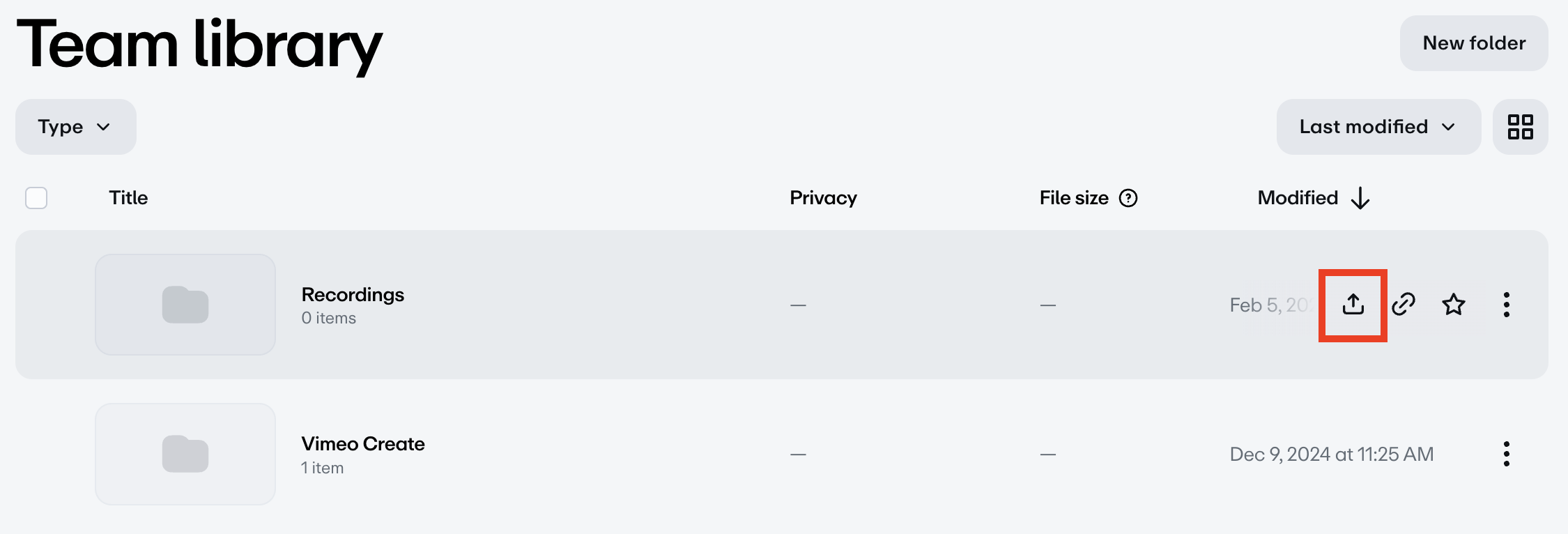This screenshot has width=1568, height=534.
Task: Copy link for the Recordings folder
Action: 1404,305
